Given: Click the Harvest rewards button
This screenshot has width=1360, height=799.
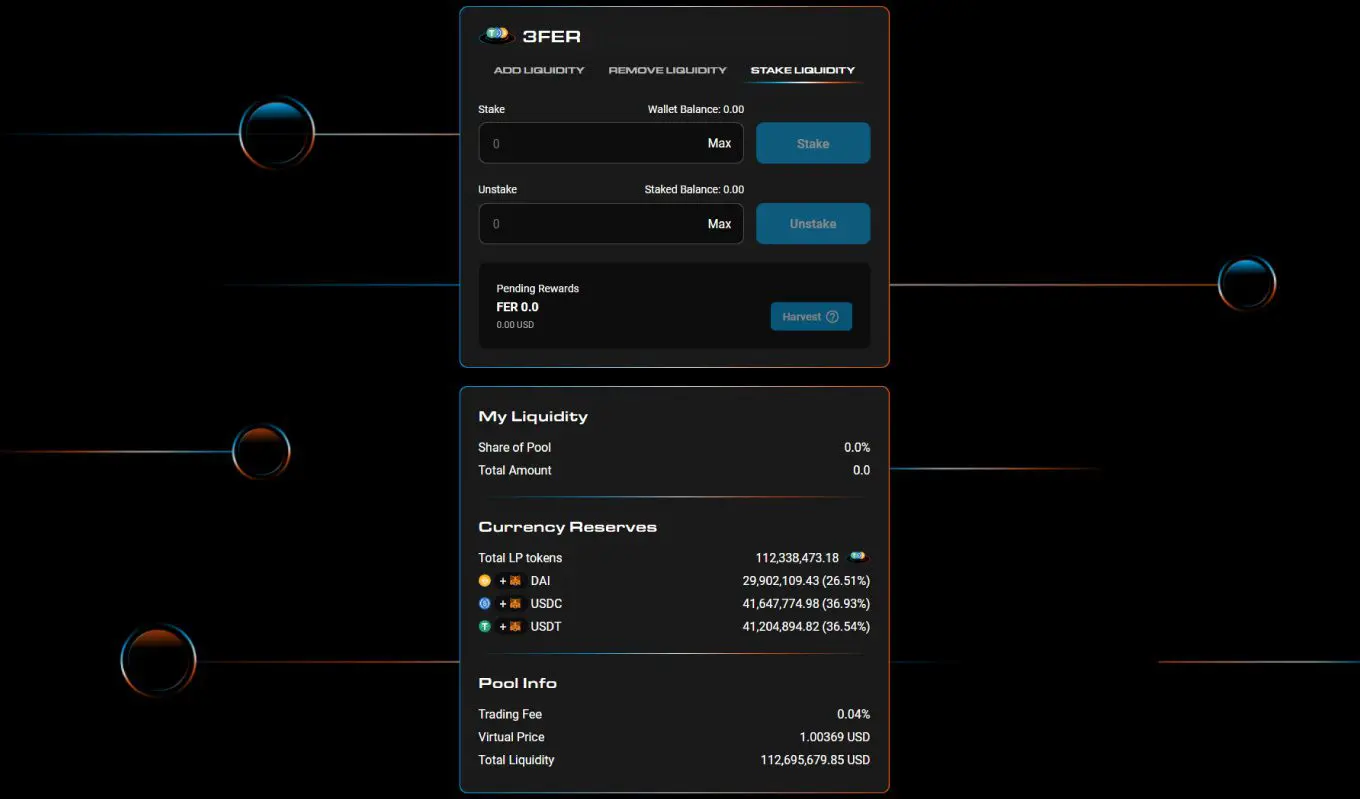Looking at the screenshot, I should point(811,317).
